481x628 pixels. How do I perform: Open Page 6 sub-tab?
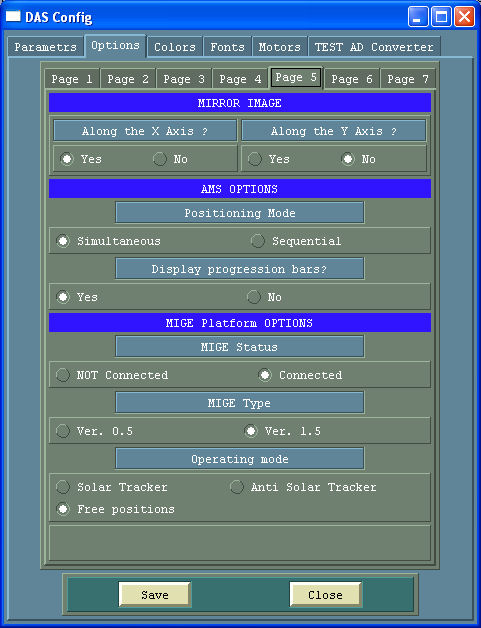click(x=352, y=79)
